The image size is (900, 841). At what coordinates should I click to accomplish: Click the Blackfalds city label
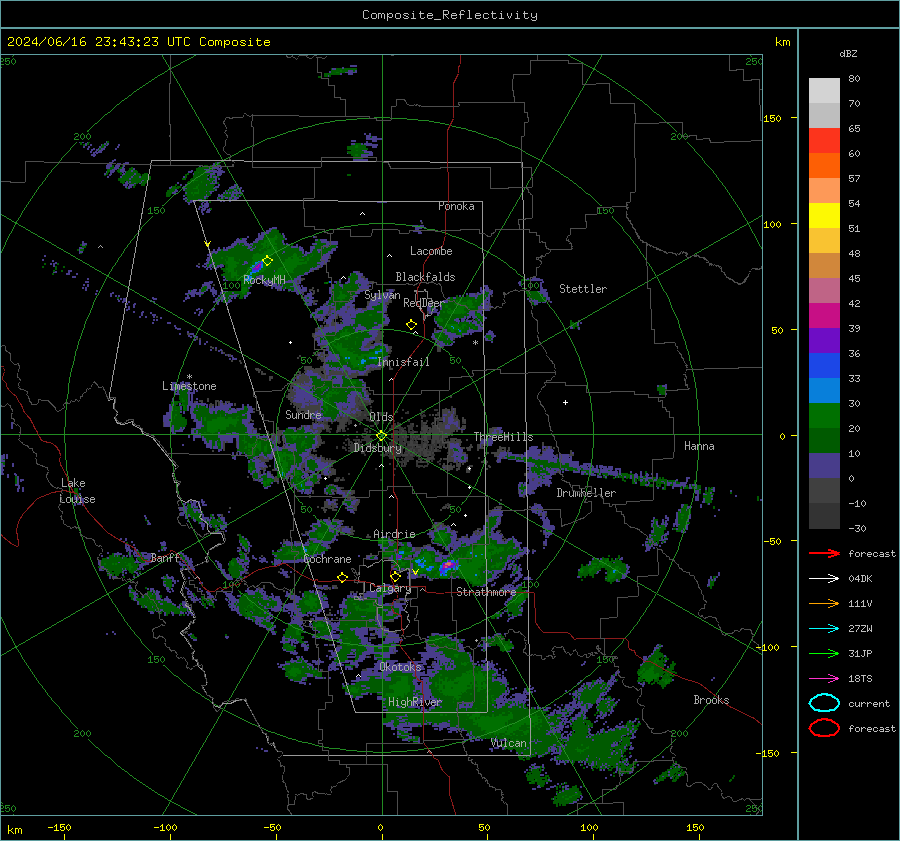click(425, 277)
